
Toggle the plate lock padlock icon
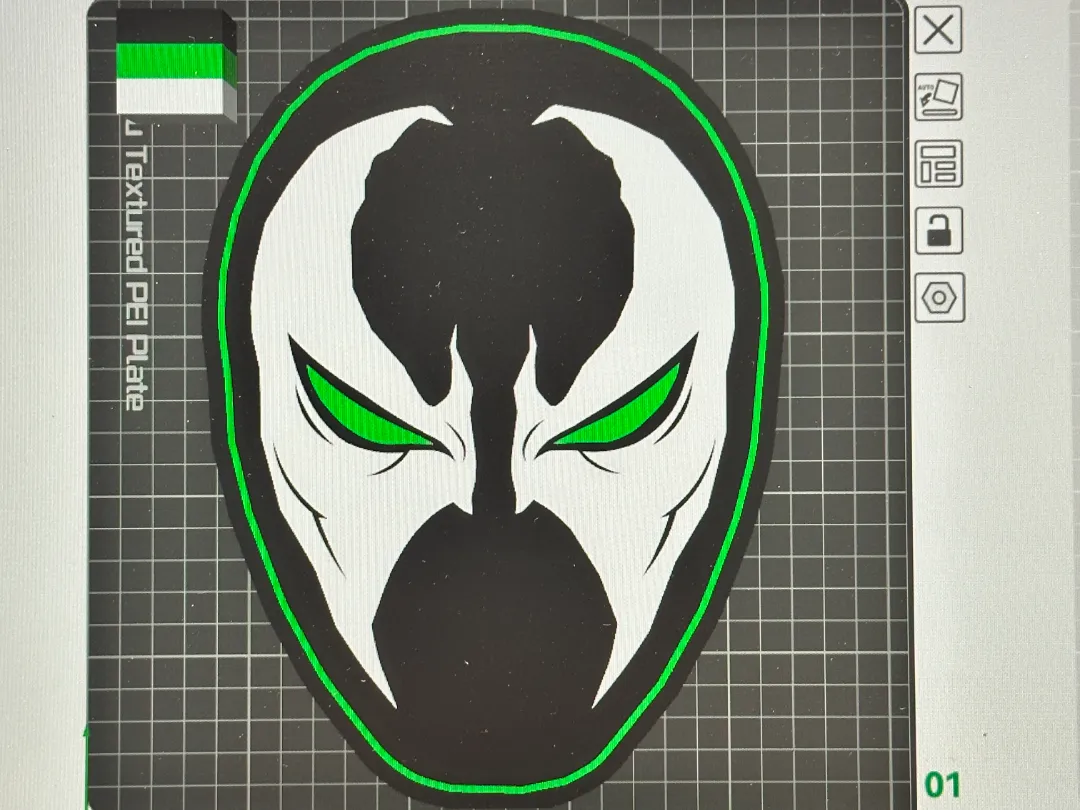point(938,231)
